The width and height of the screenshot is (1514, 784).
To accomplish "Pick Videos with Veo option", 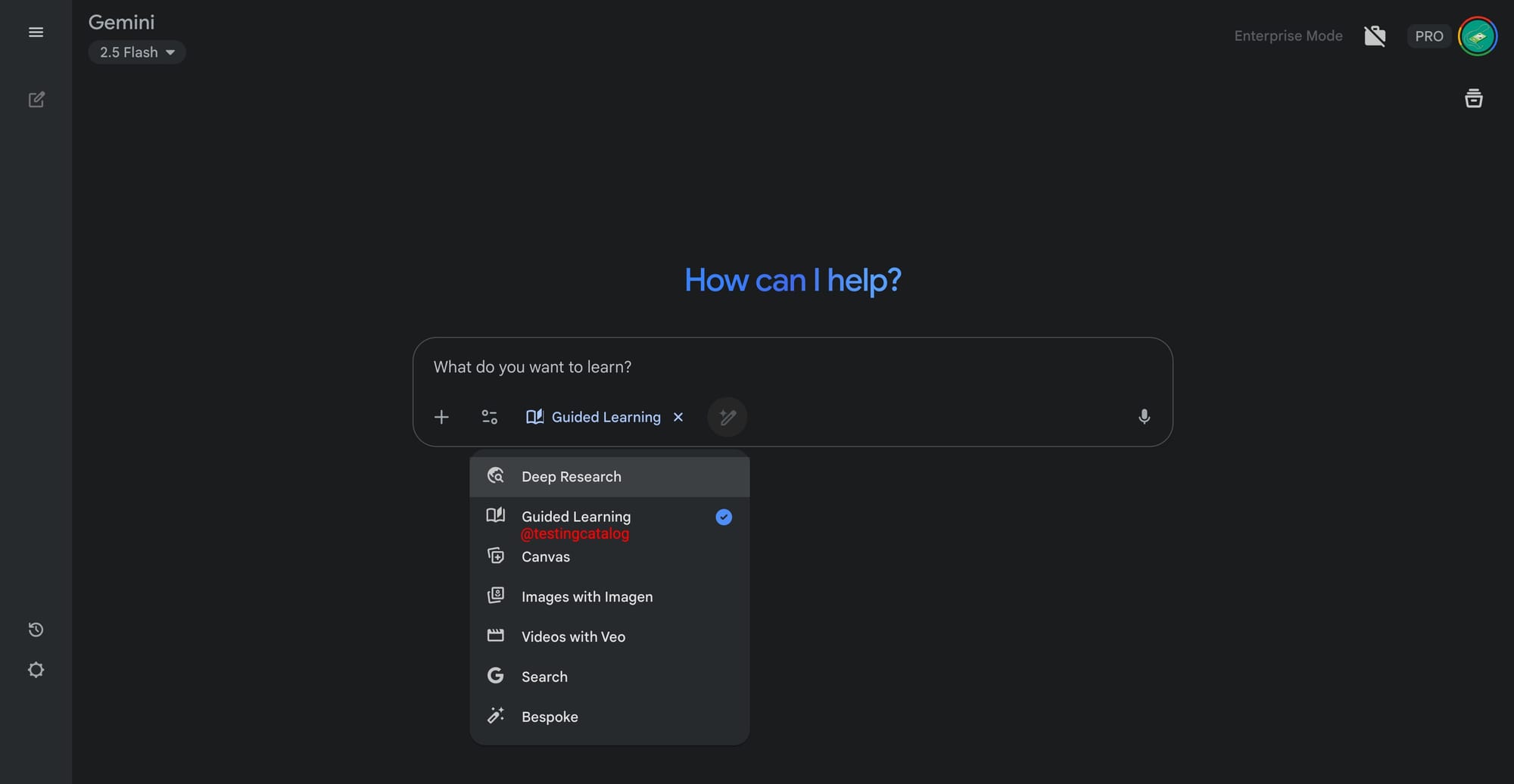I will [x=573, y=637].
